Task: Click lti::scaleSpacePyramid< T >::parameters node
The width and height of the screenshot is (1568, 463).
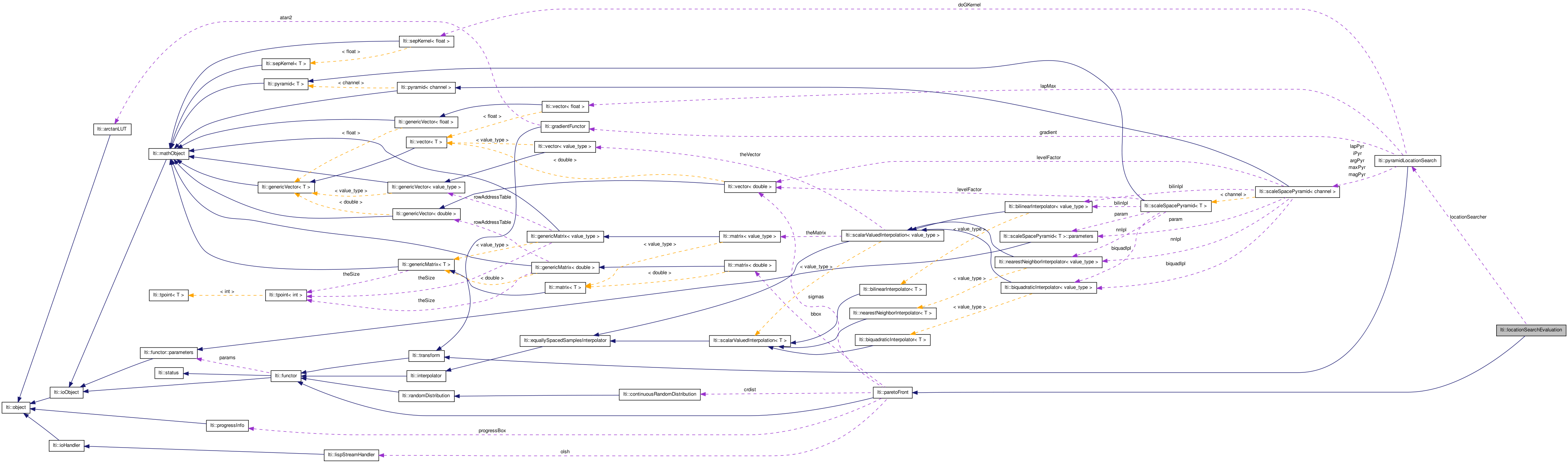Action: (1048, 236)
